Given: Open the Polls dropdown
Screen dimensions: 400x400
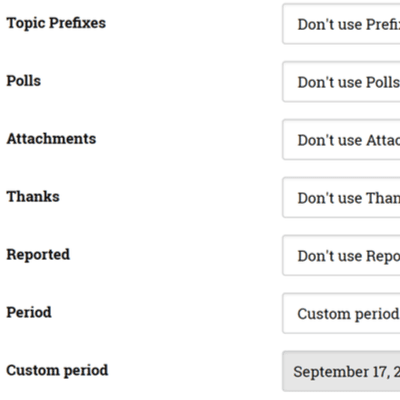Looking at the screenshot, I should 341,82.
